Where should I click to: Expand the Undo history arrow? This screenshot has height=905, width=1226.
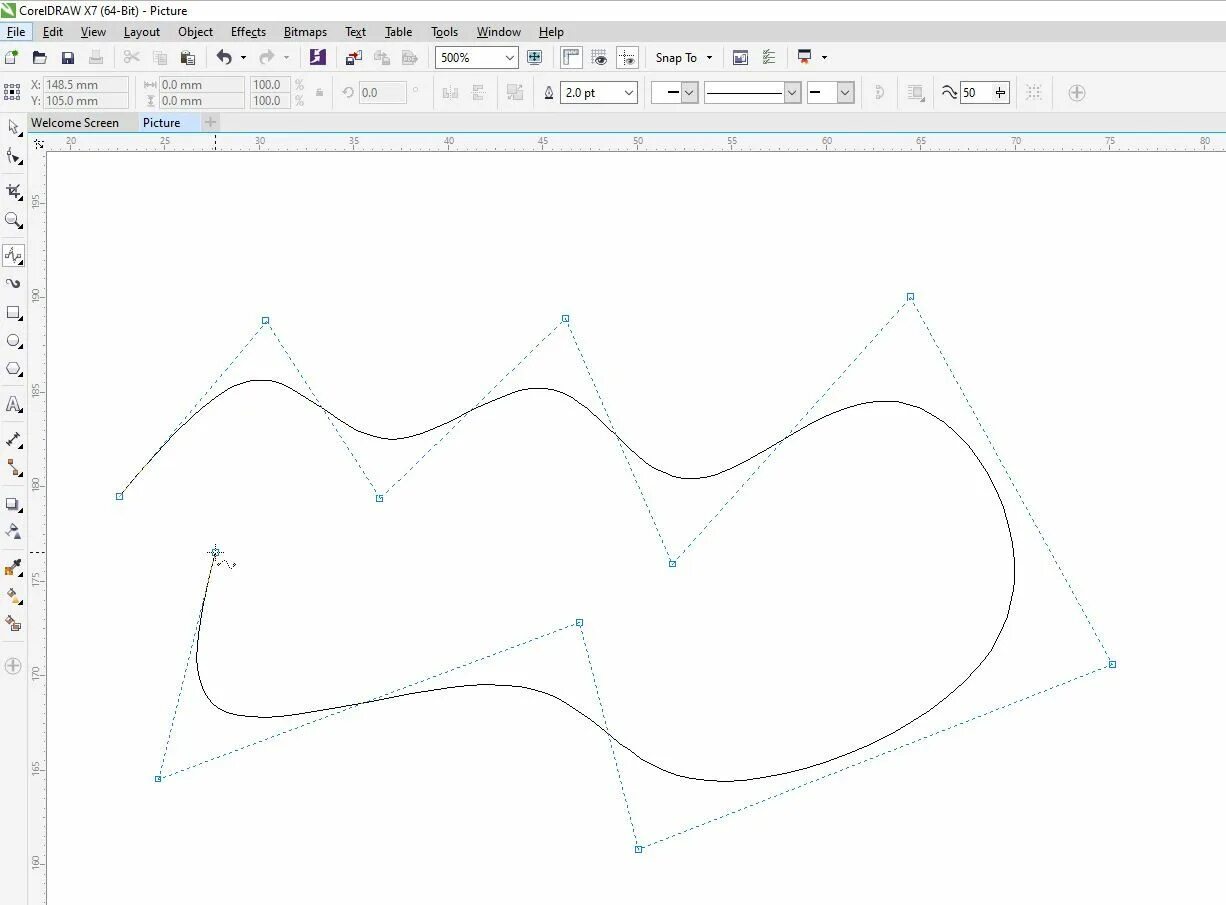[243, 58]
